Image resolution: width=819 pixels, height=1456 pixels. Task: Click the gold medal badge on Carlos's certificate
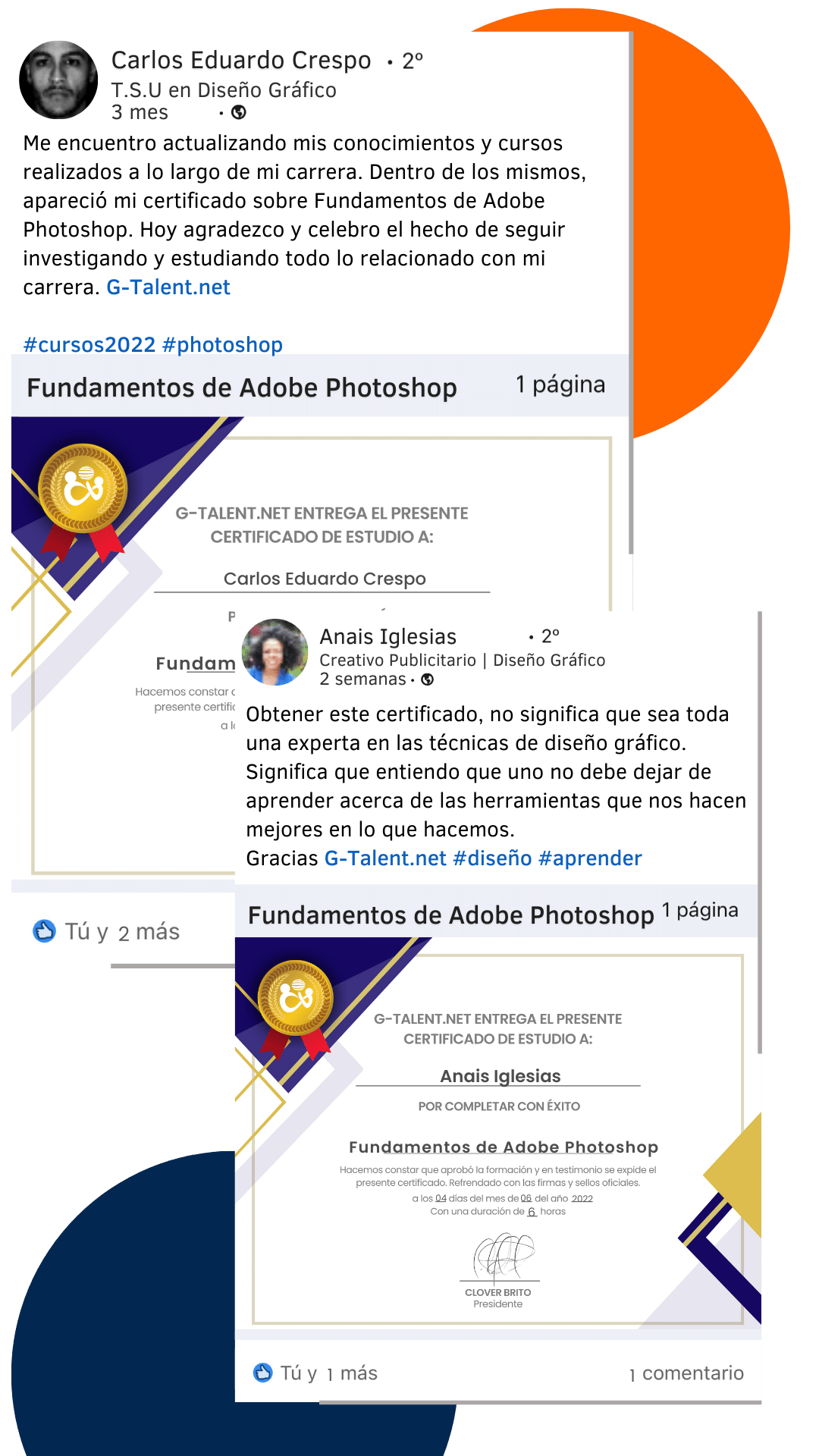(x=83, y=488)
